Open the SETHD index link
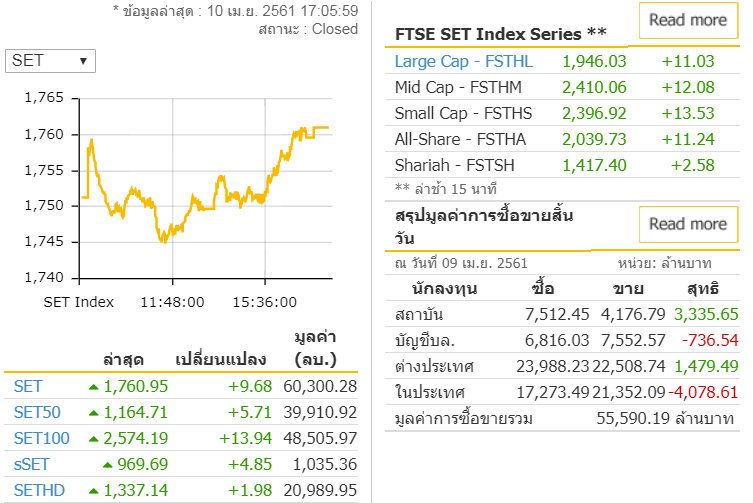 pos(38,489)
